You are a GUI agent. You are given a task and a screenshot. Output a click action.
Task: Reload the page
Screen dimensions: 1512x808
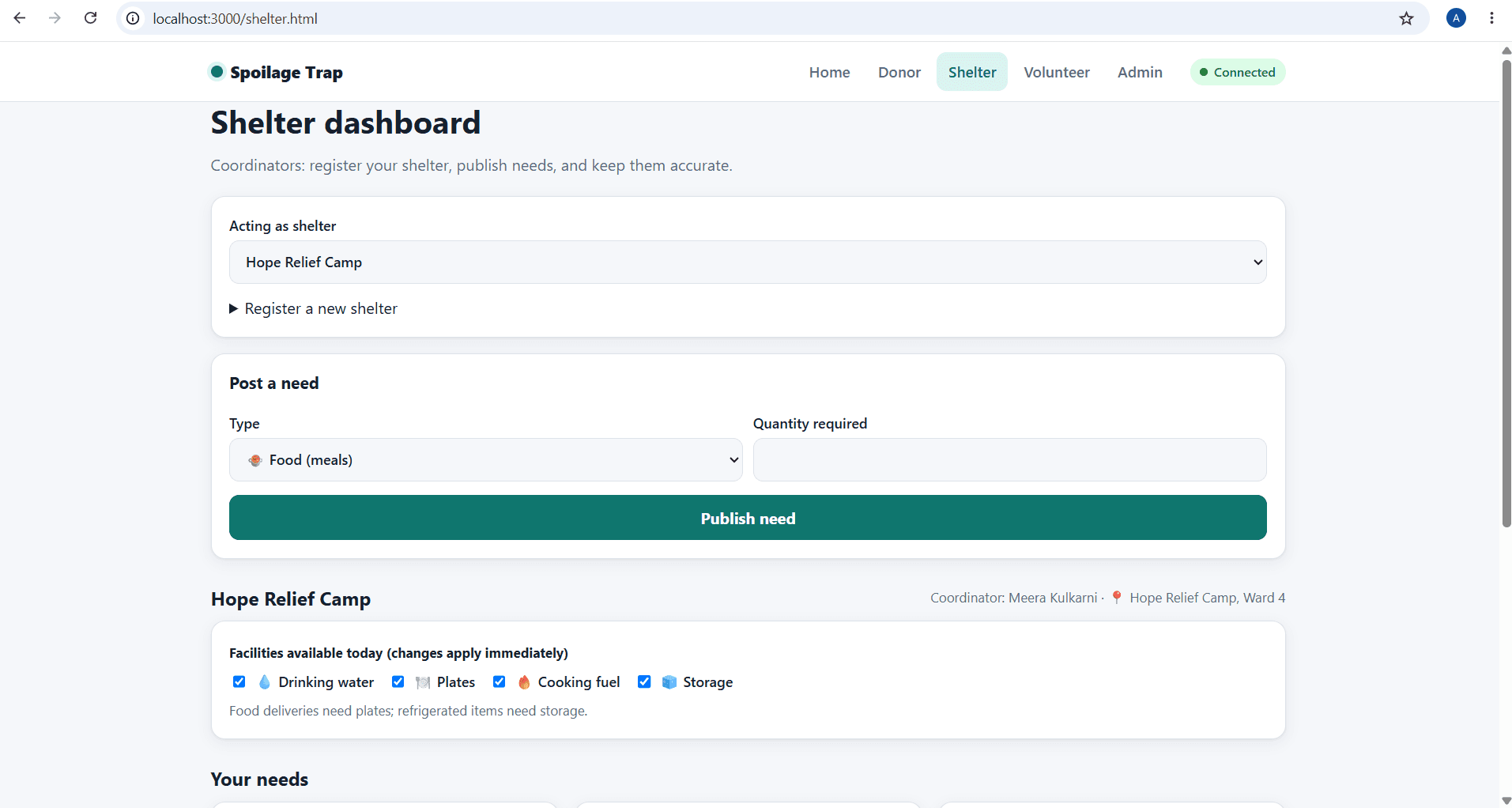pyautogui.click(x=91, y=18)
